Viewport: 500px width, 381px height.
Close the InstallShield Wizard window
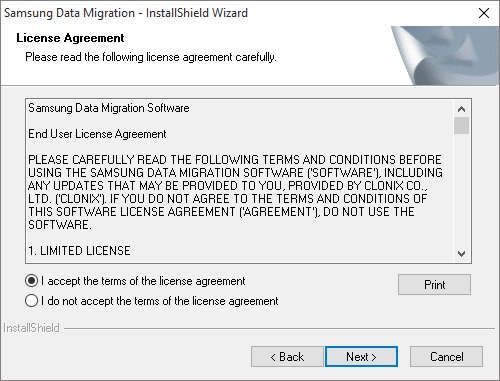coord(484,13)
